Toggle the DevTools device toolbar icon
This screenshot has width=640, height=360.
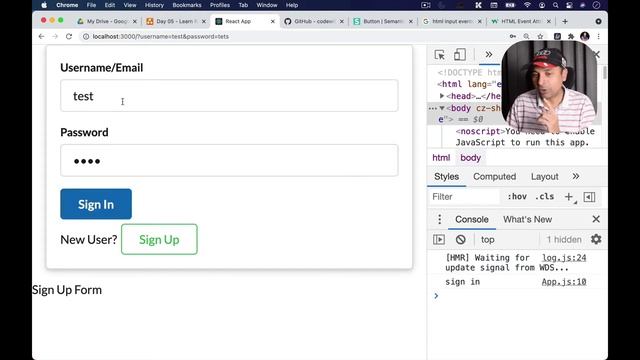(x=460, y=55)
